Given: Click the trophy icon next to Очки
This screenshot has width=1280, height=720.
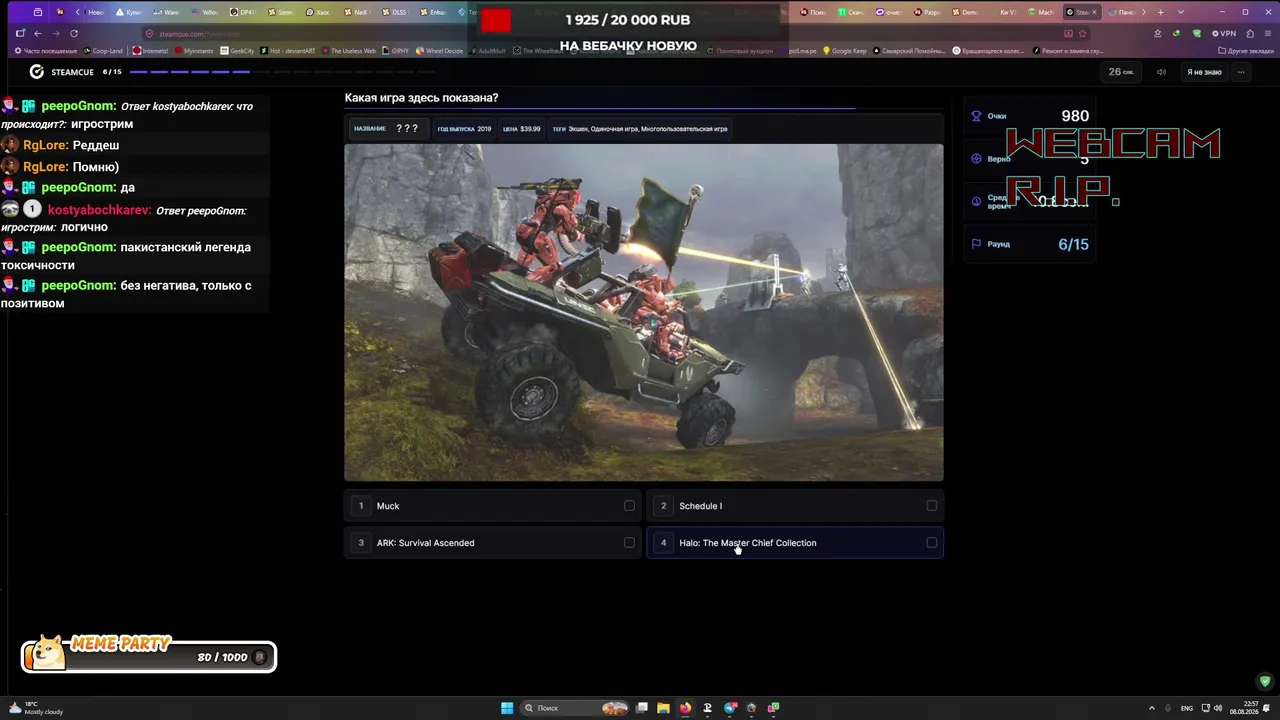Looking at the screenshot, I should [977, 116].
